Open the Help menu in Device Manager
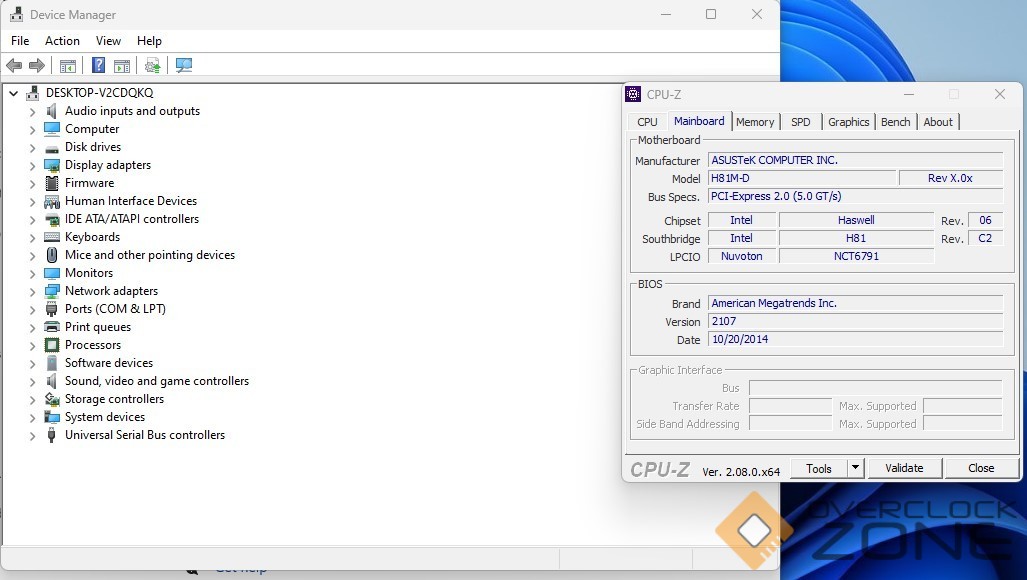The width and height of the screenshot is (1027, 580). (x=149, y=41)
